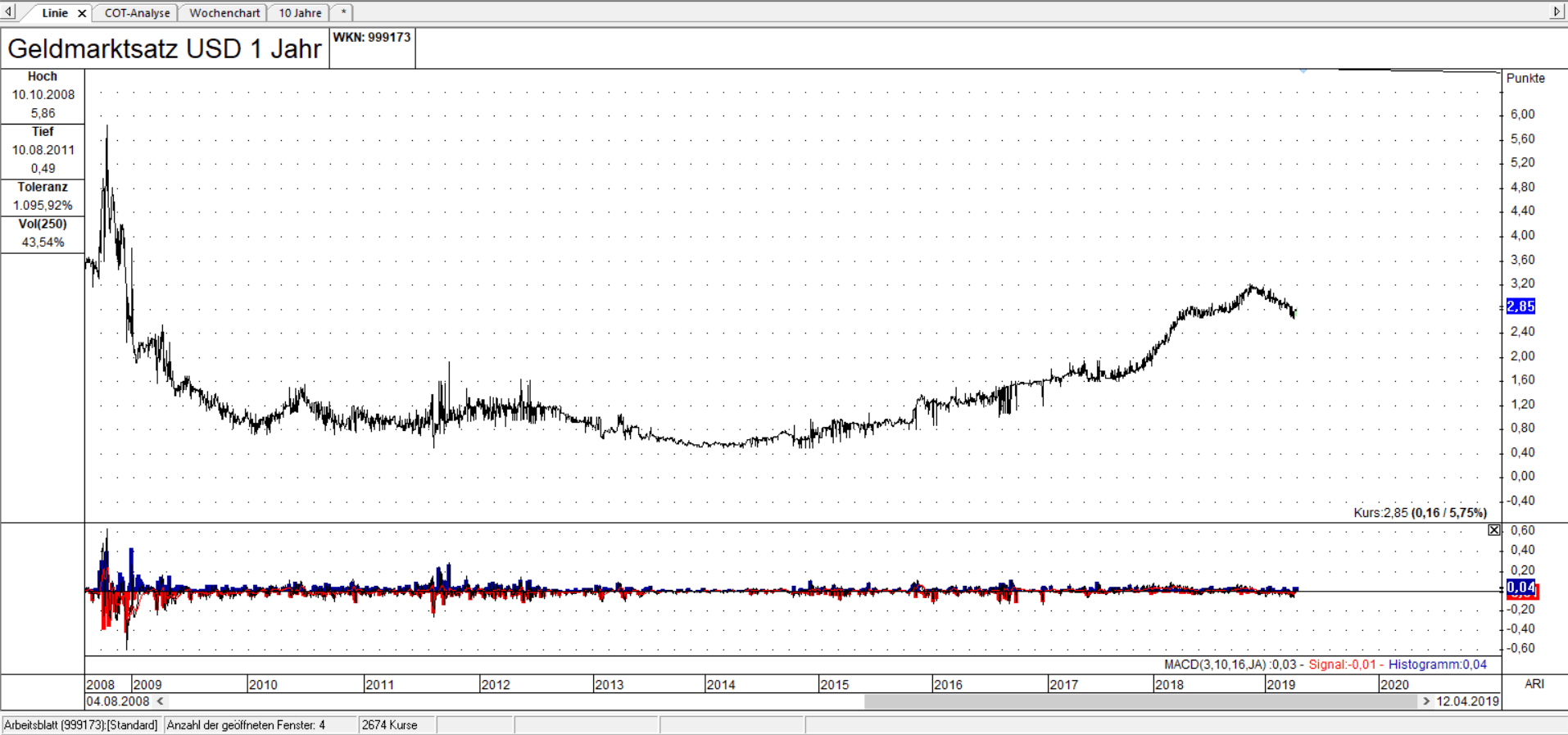The height and width of the screenshot is (735, 1568).
Task: Click the time axis scrollbar thumb
Action: point(1140,701)
